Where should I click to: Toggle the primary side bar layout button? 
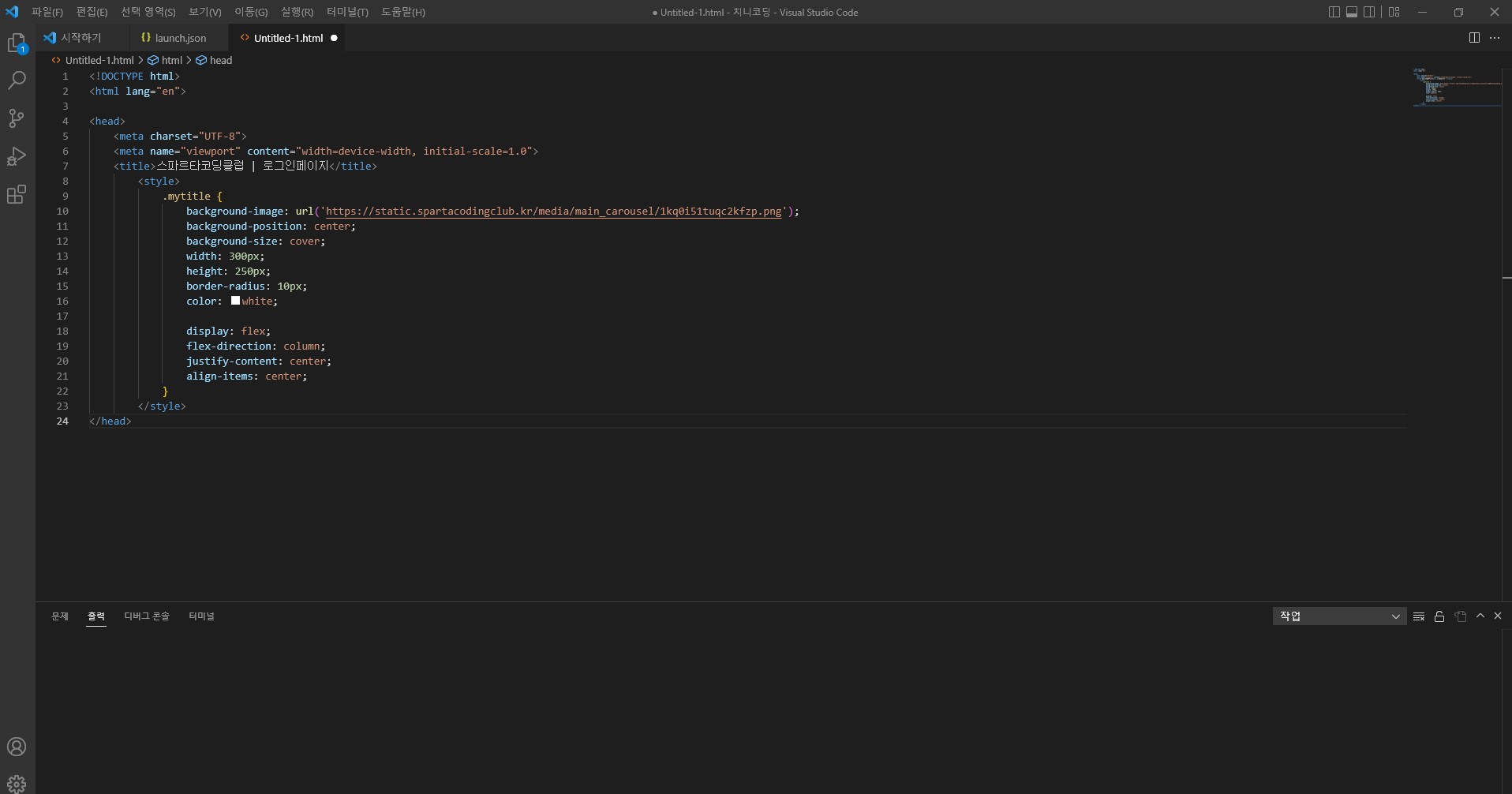[1334, 12]
